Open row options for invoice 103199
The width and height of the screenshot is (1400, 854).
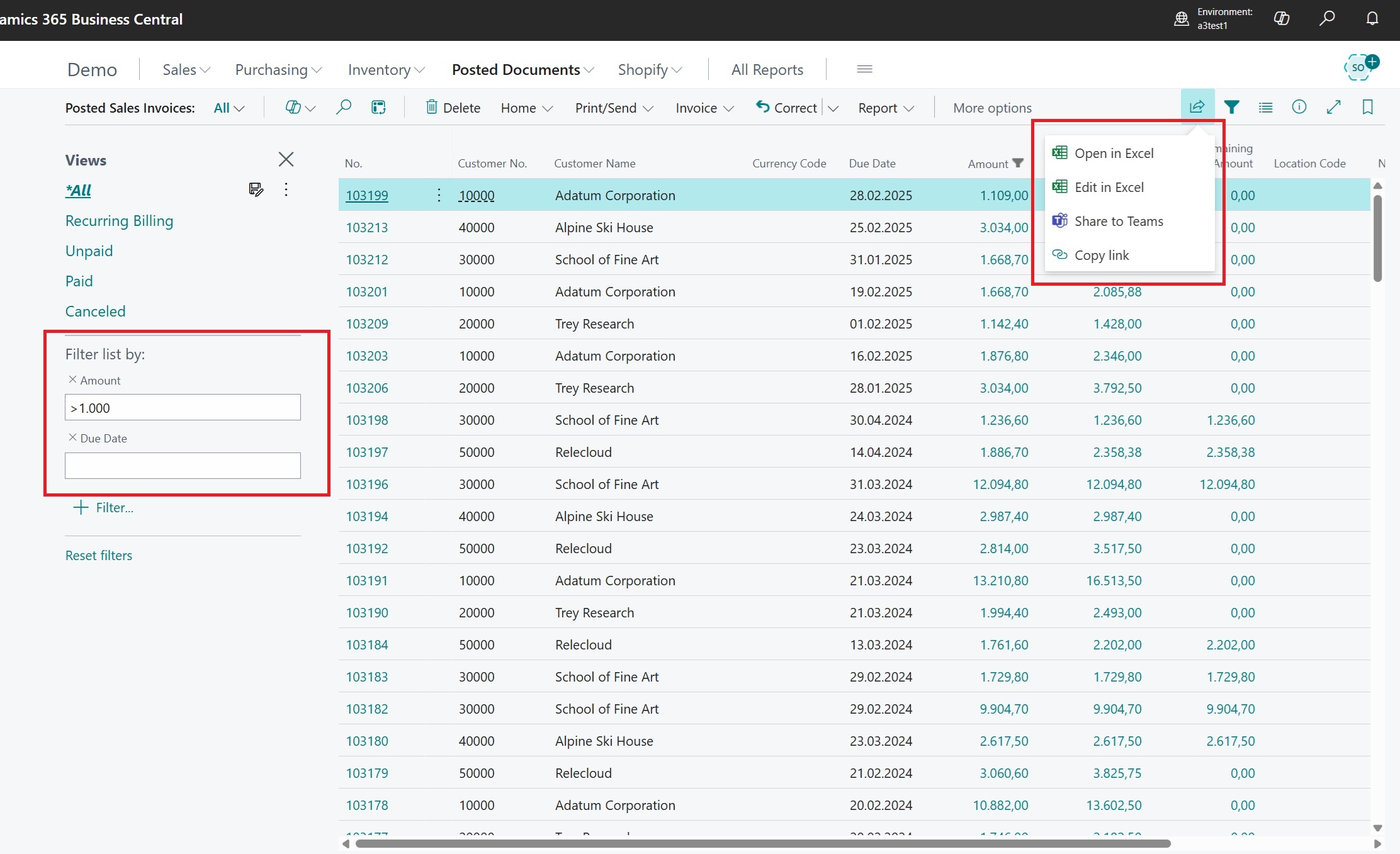coord(439,195)
